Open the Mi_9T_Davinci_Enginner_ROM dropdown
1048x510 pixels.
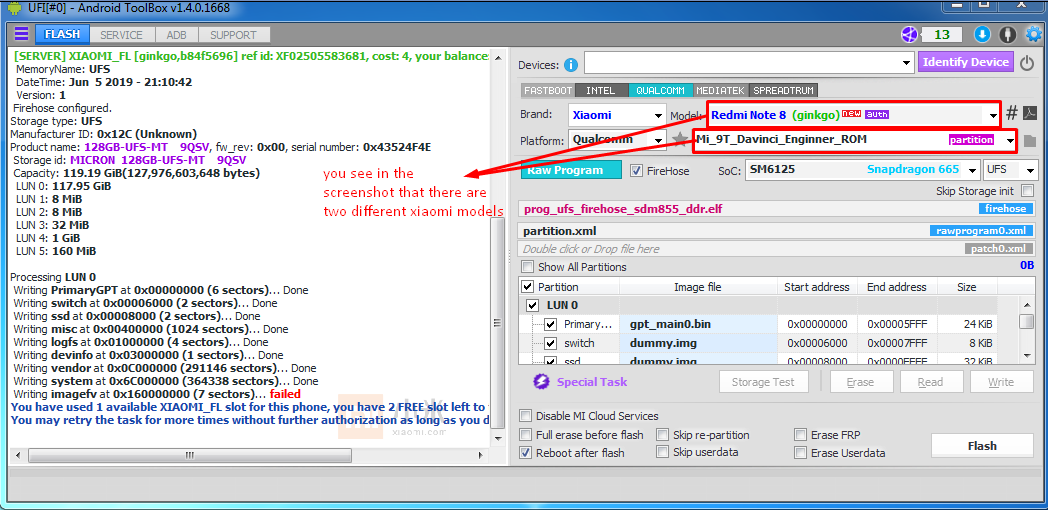[x=856, y=140]
